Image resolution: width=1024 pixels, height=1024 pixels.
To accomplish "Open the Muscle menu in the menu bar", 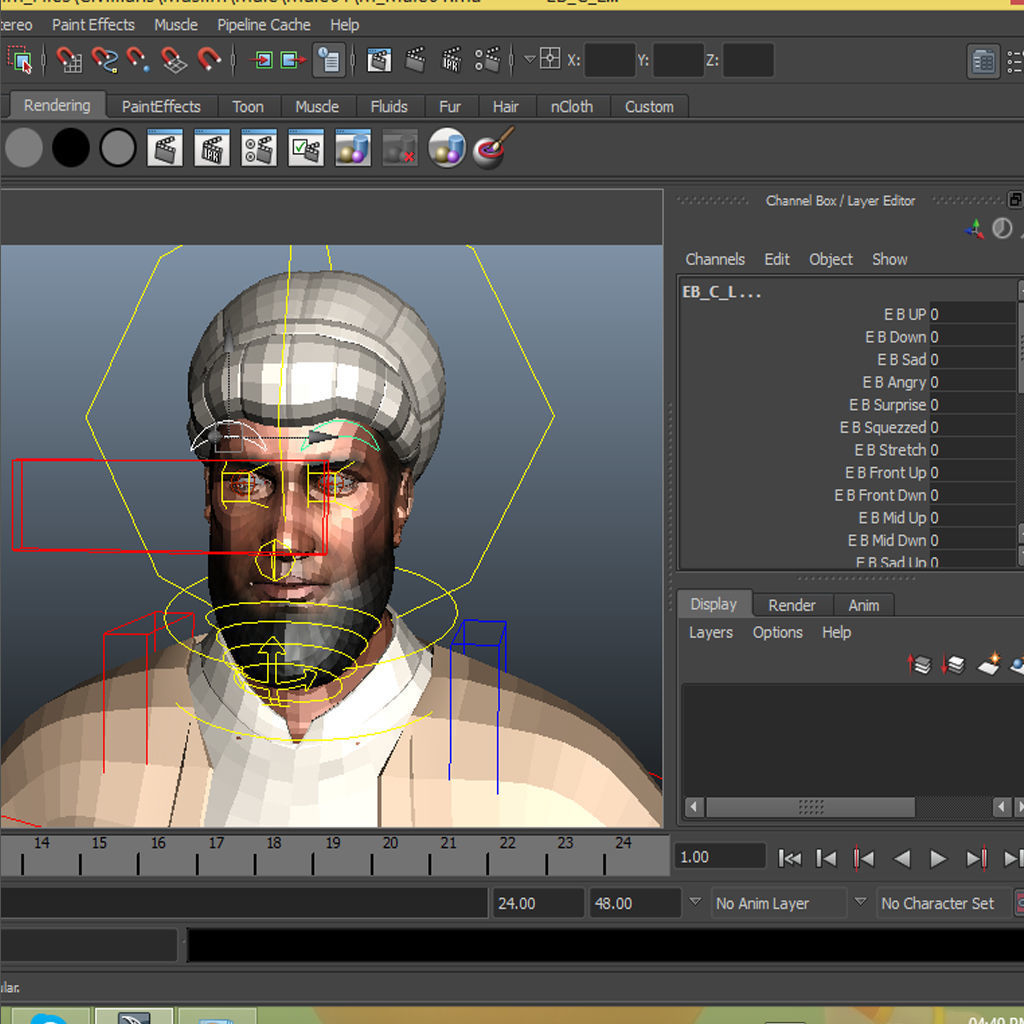I will pos(176,25).
